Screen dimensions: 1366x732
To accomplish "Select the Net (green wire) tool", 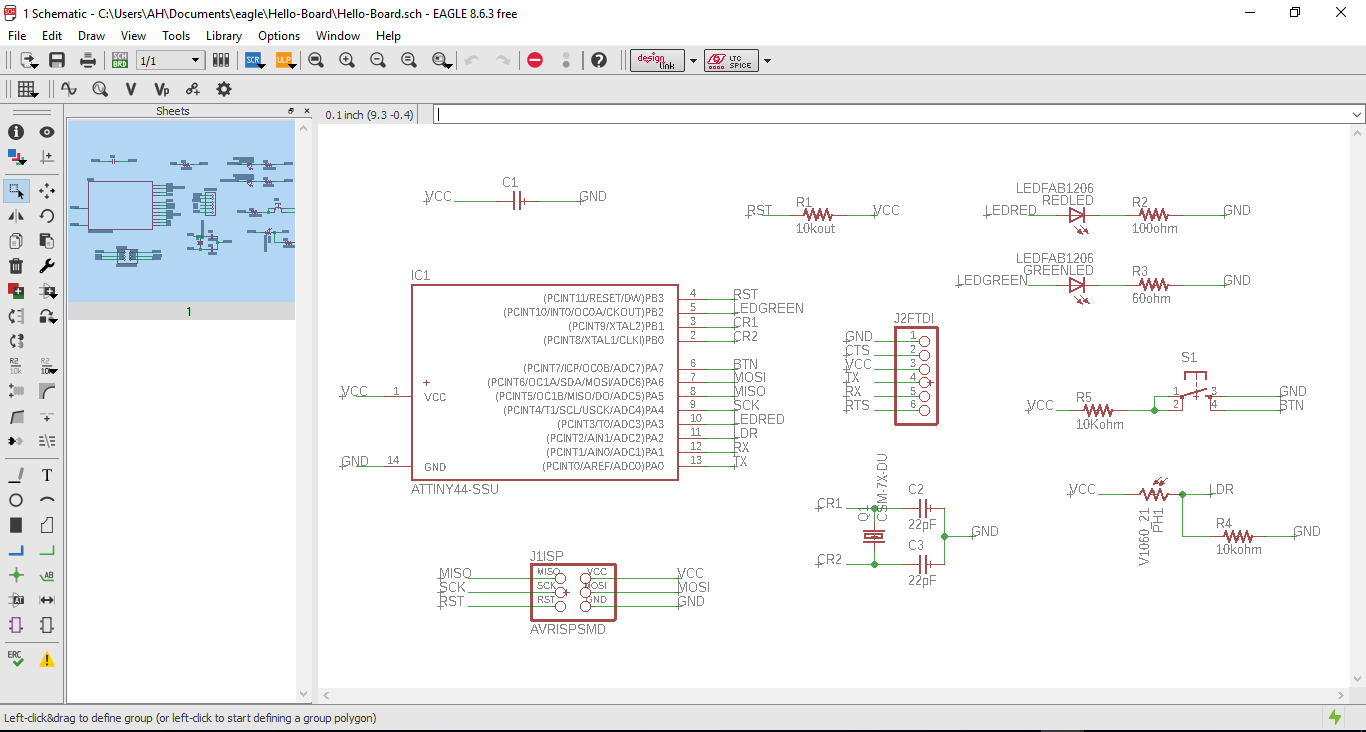I will coord(47,550).
